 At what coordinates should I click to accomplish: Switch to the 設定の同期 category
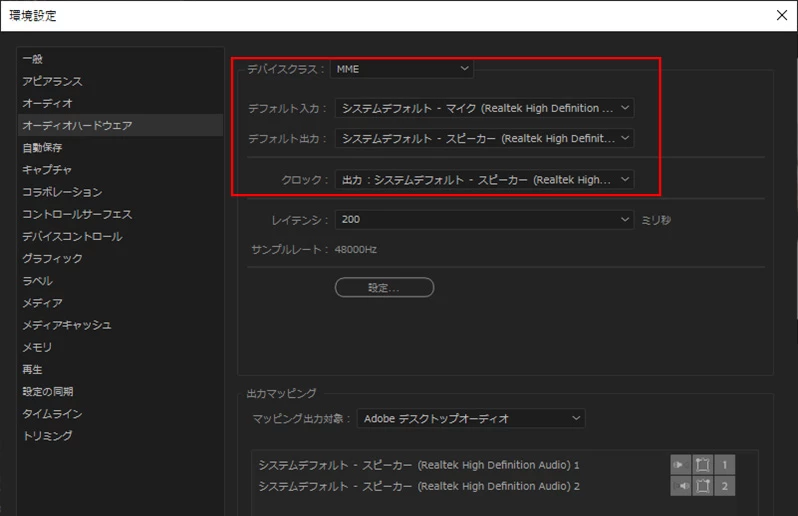click(120, 391)
